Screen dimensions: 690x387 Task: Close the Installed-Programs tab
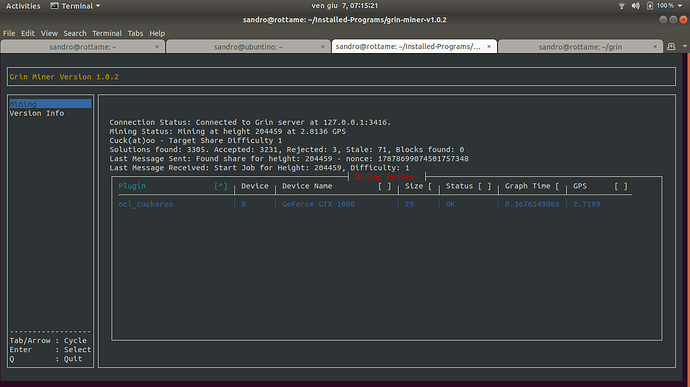click(489, 46)
